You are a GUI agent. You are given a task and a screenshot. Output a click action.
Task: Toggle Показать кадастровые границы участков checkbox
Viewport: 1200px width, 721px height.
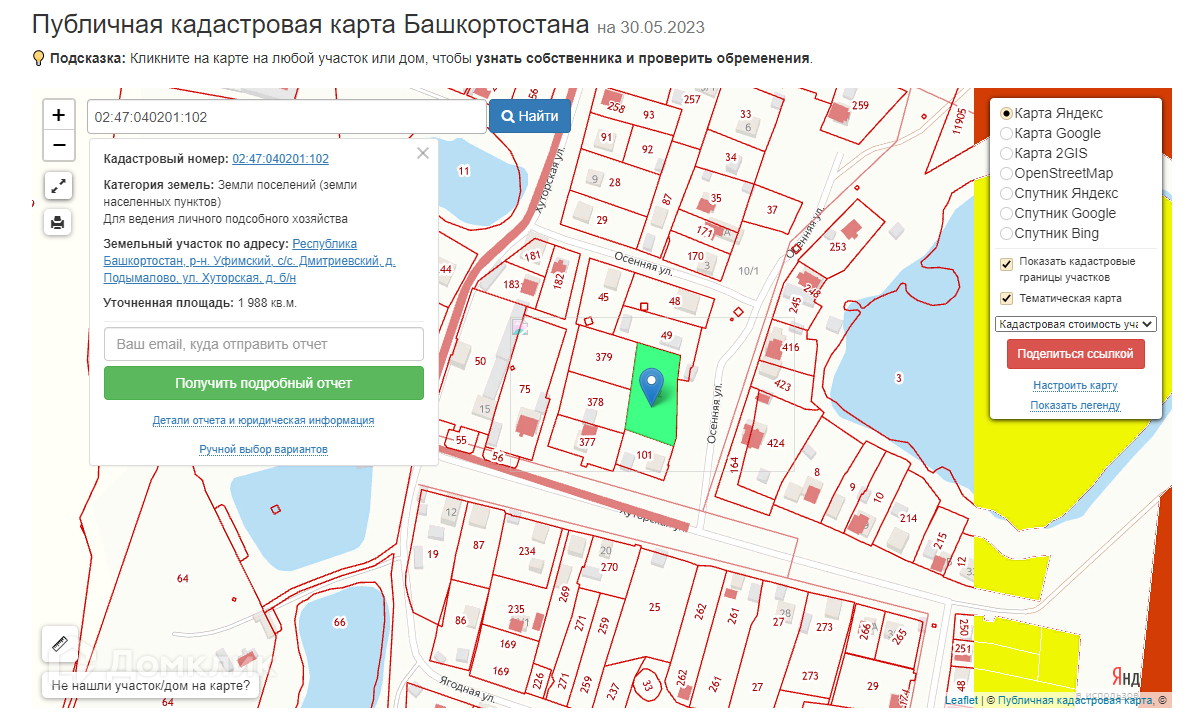coord(1007,264)
